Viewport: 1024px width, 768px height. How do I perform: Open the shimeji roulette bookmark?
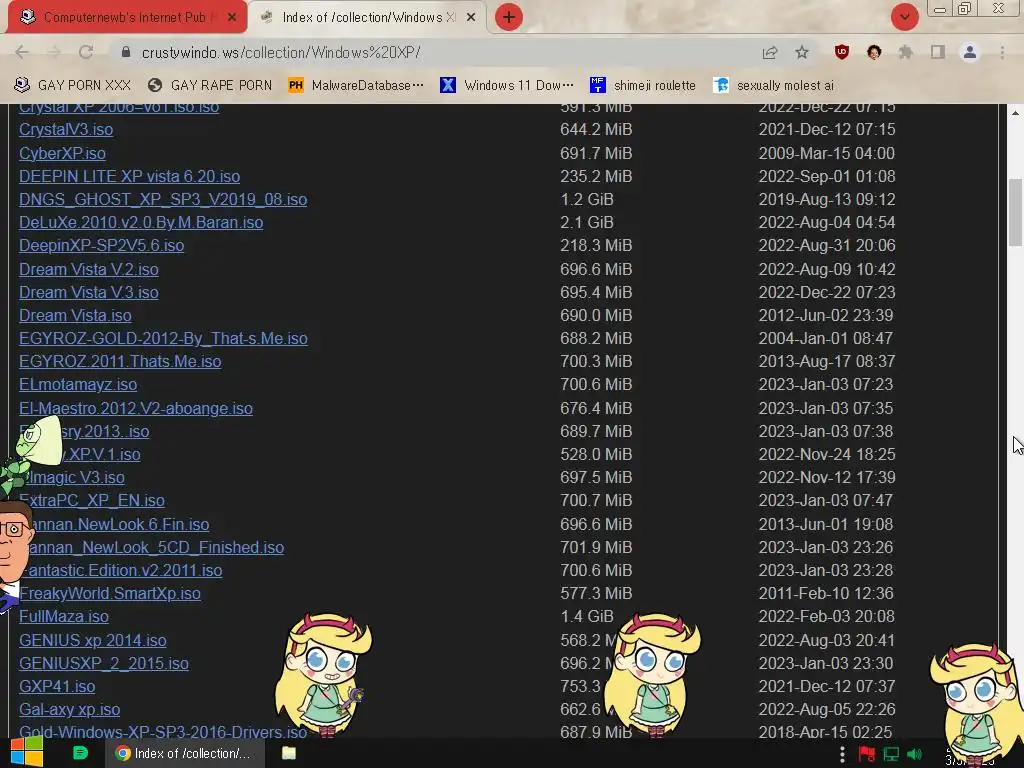coord(643,85)
